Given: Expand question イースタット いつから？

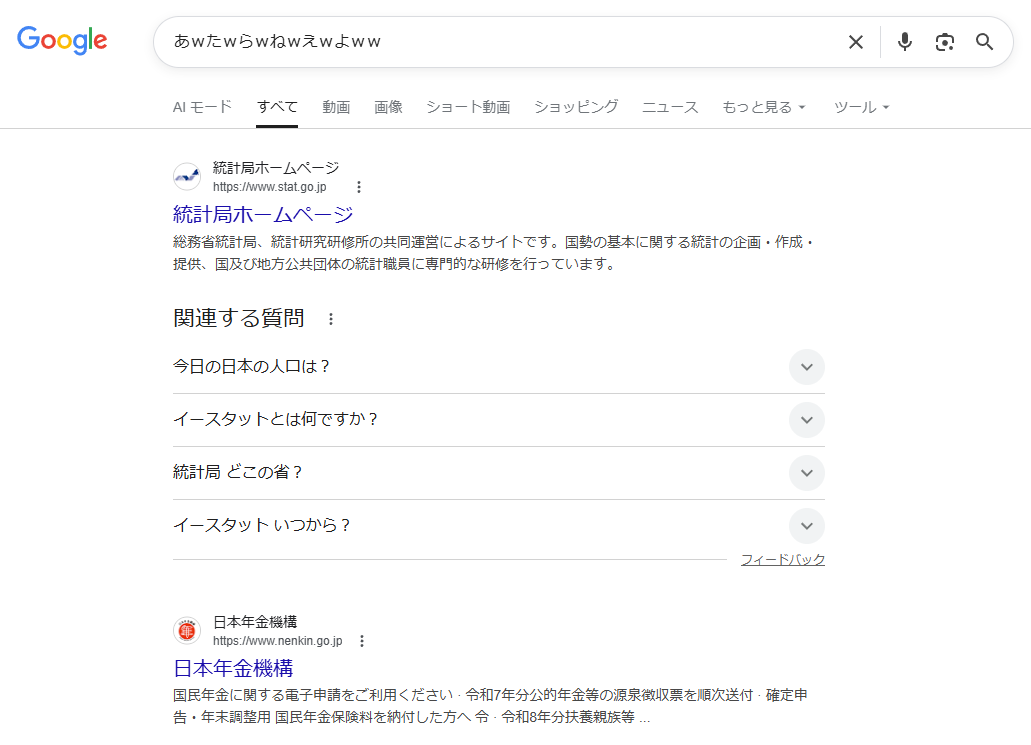Looking at the screenshot, I should tap(806, 526).
